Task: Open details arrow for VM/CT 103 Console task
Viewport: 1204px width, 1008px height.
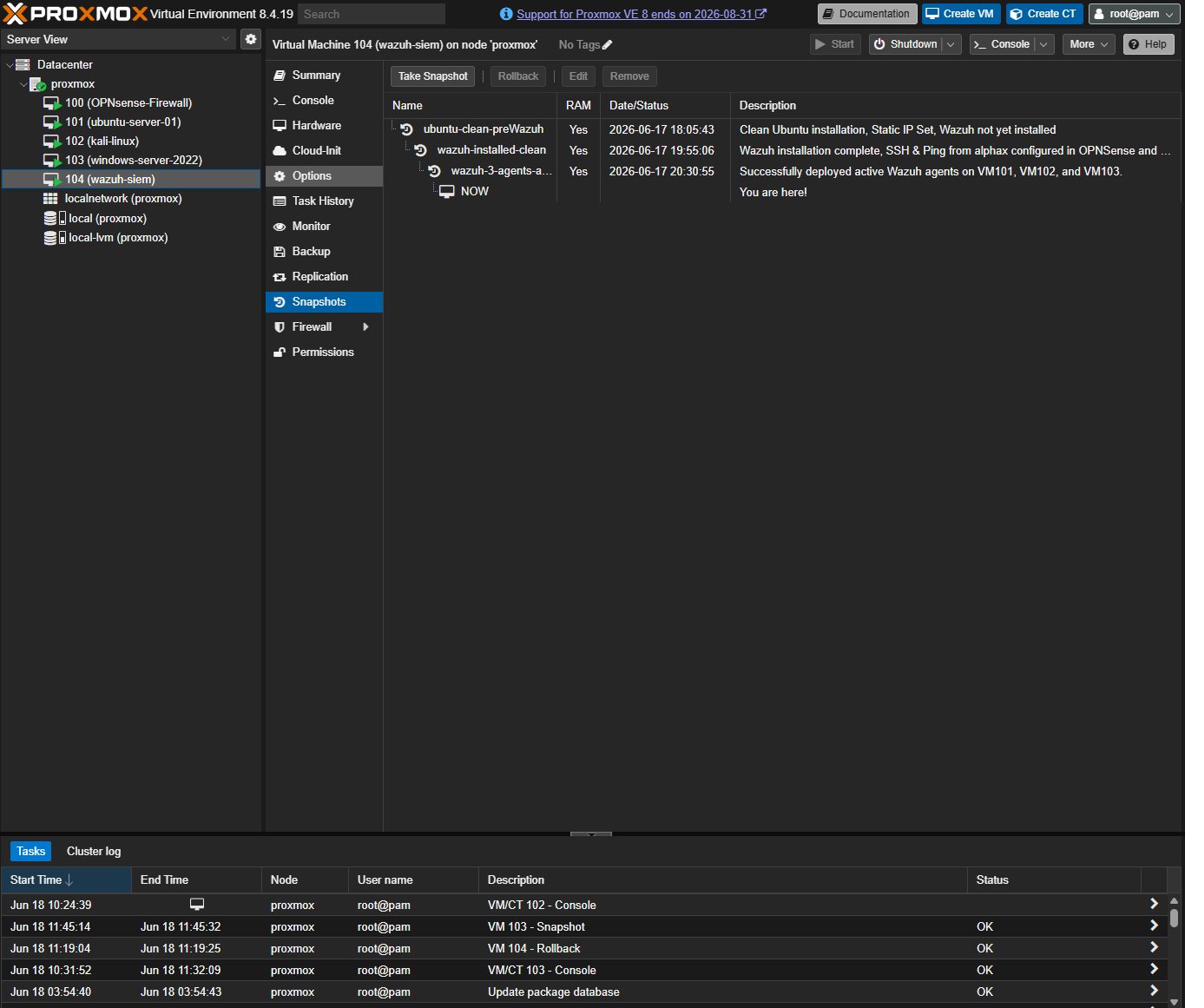Action: point(1154,970)
